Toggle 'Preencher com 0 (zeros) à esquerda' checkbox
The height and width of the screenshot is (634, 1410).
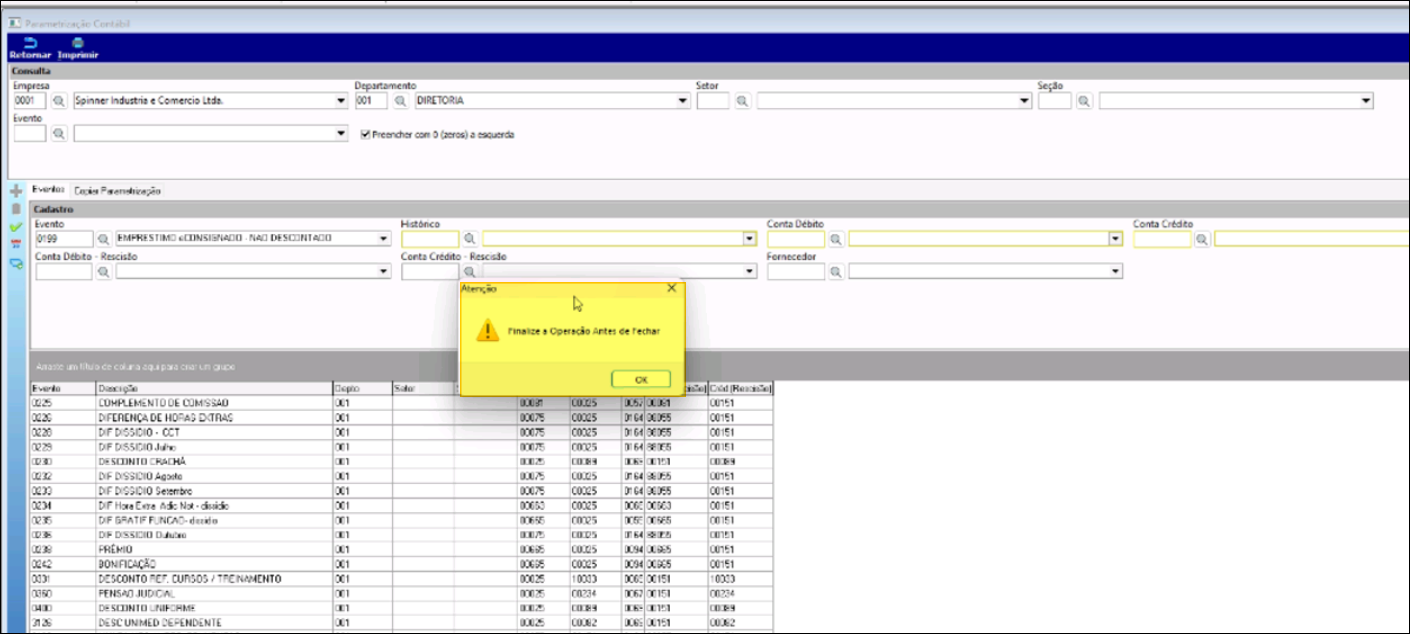366,134
